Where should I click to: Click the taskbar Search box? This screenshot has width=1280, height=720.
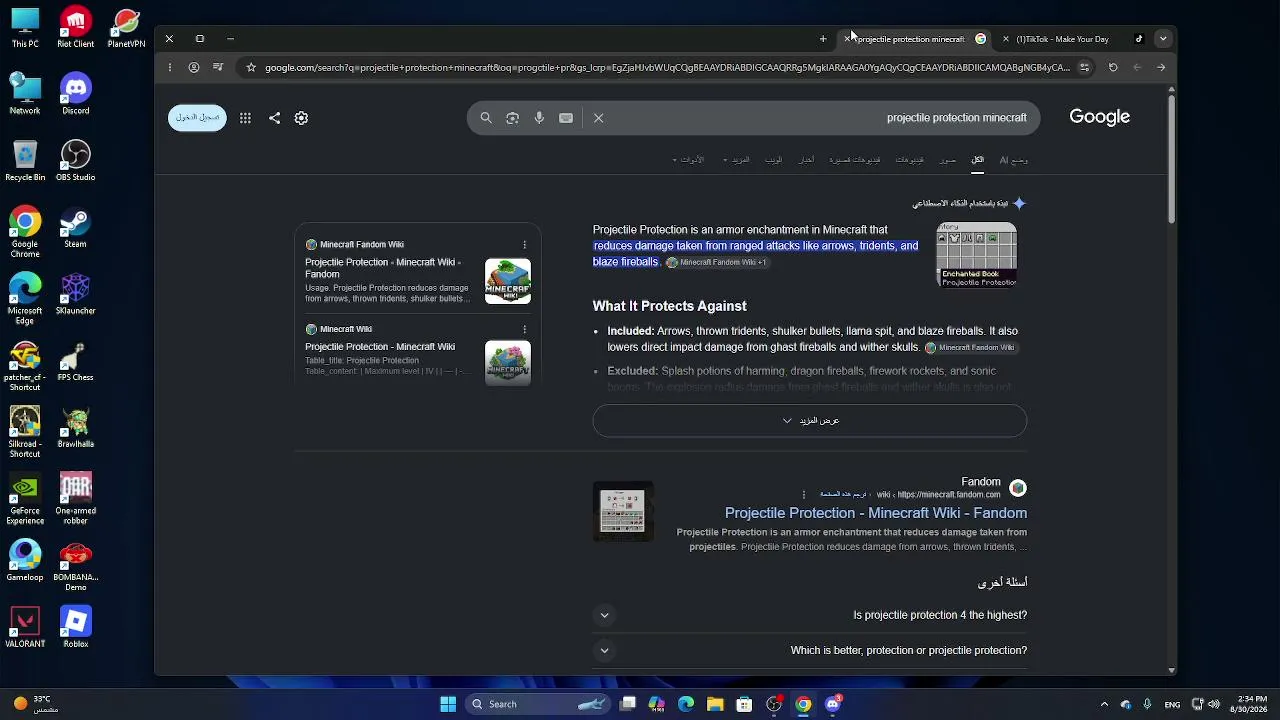[539, 704]
